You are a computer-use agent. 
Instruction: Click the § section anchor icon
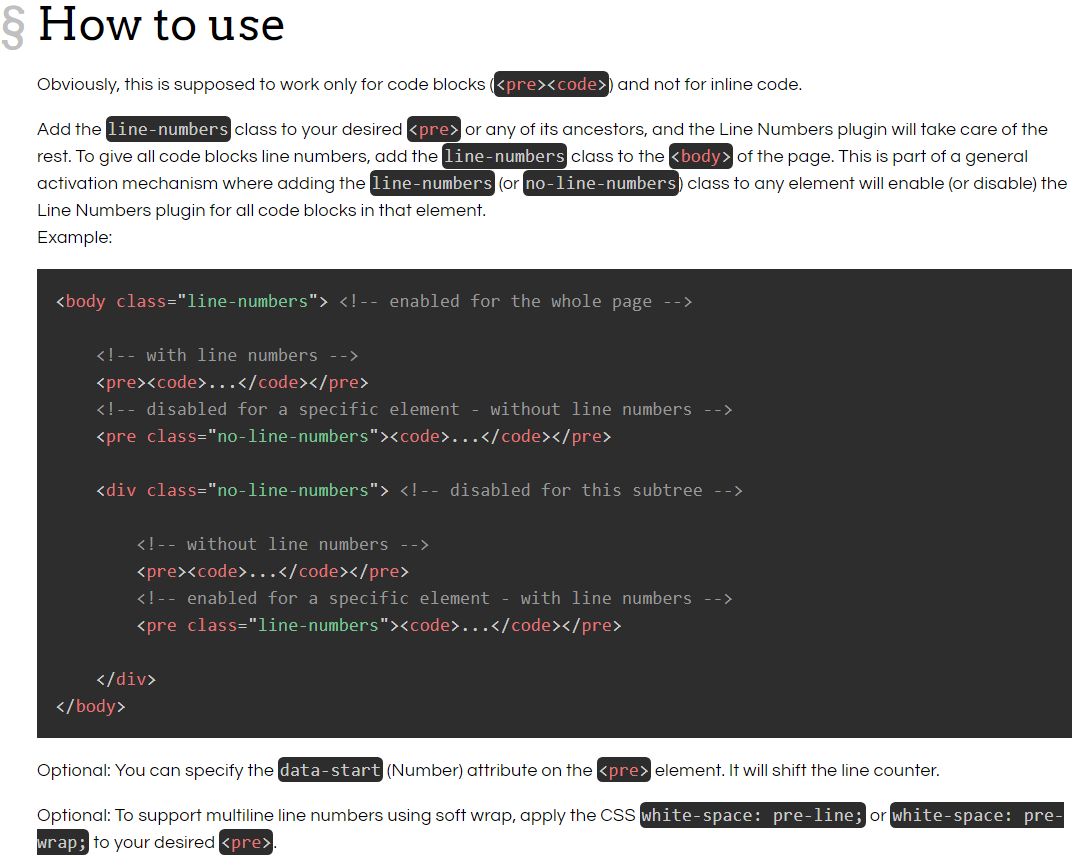(13, 27)
